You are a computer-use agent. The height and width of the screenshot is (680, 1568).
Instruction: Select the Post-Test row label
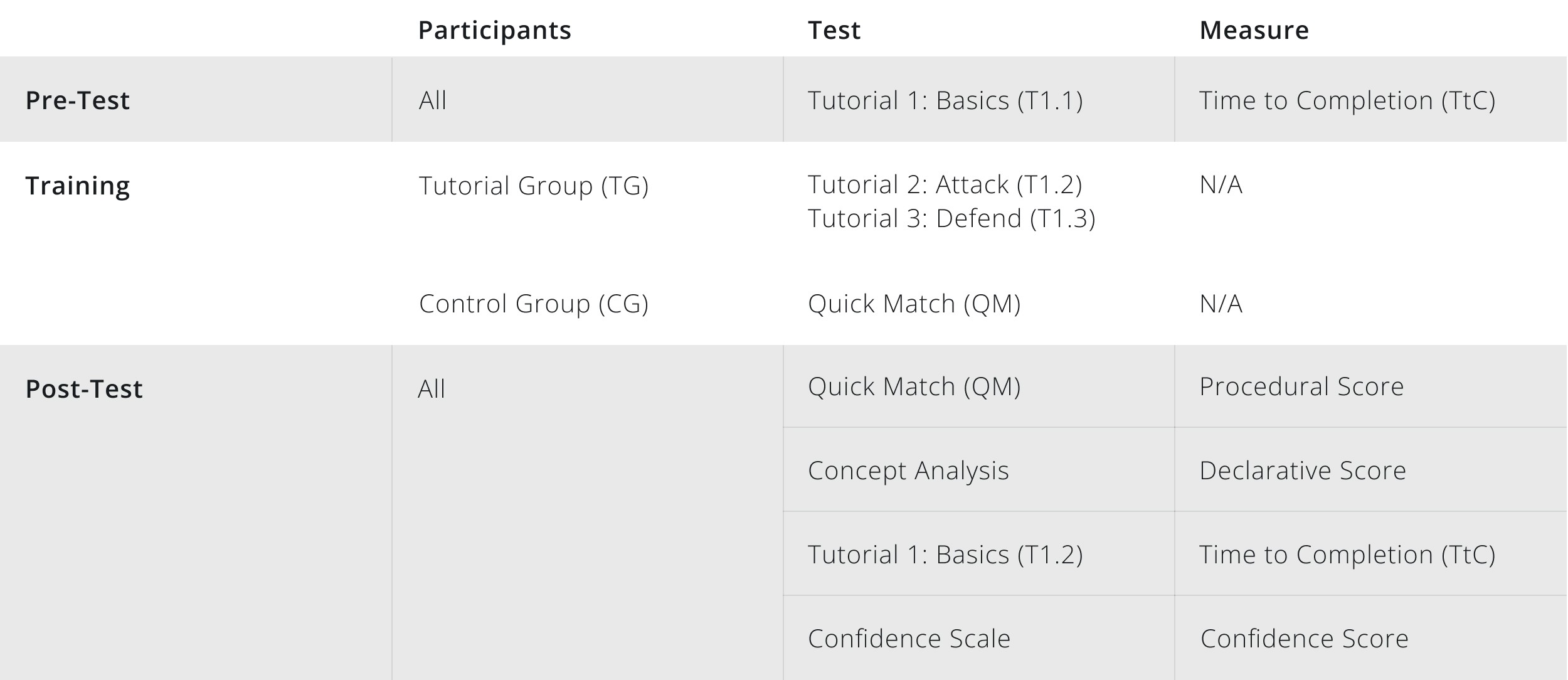[x=84, y=389]
